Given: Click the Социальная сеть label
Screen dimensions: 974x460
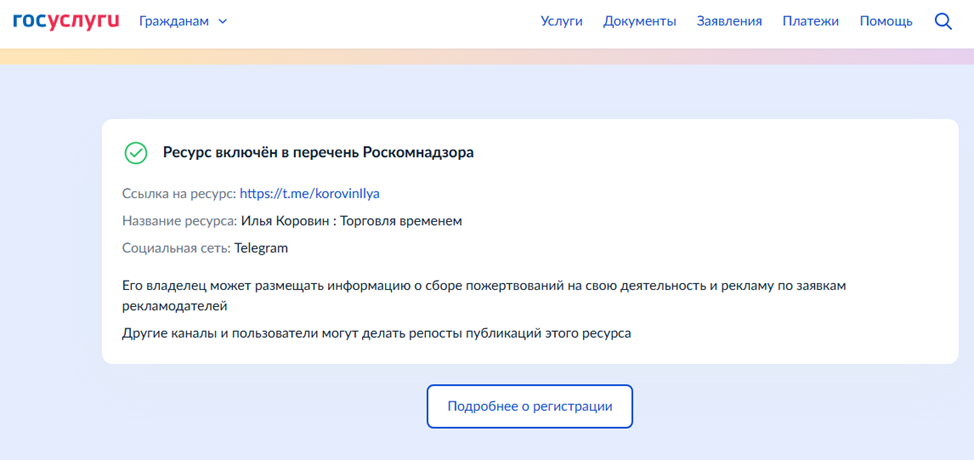Looking at the screenshot, I should 176,248.
